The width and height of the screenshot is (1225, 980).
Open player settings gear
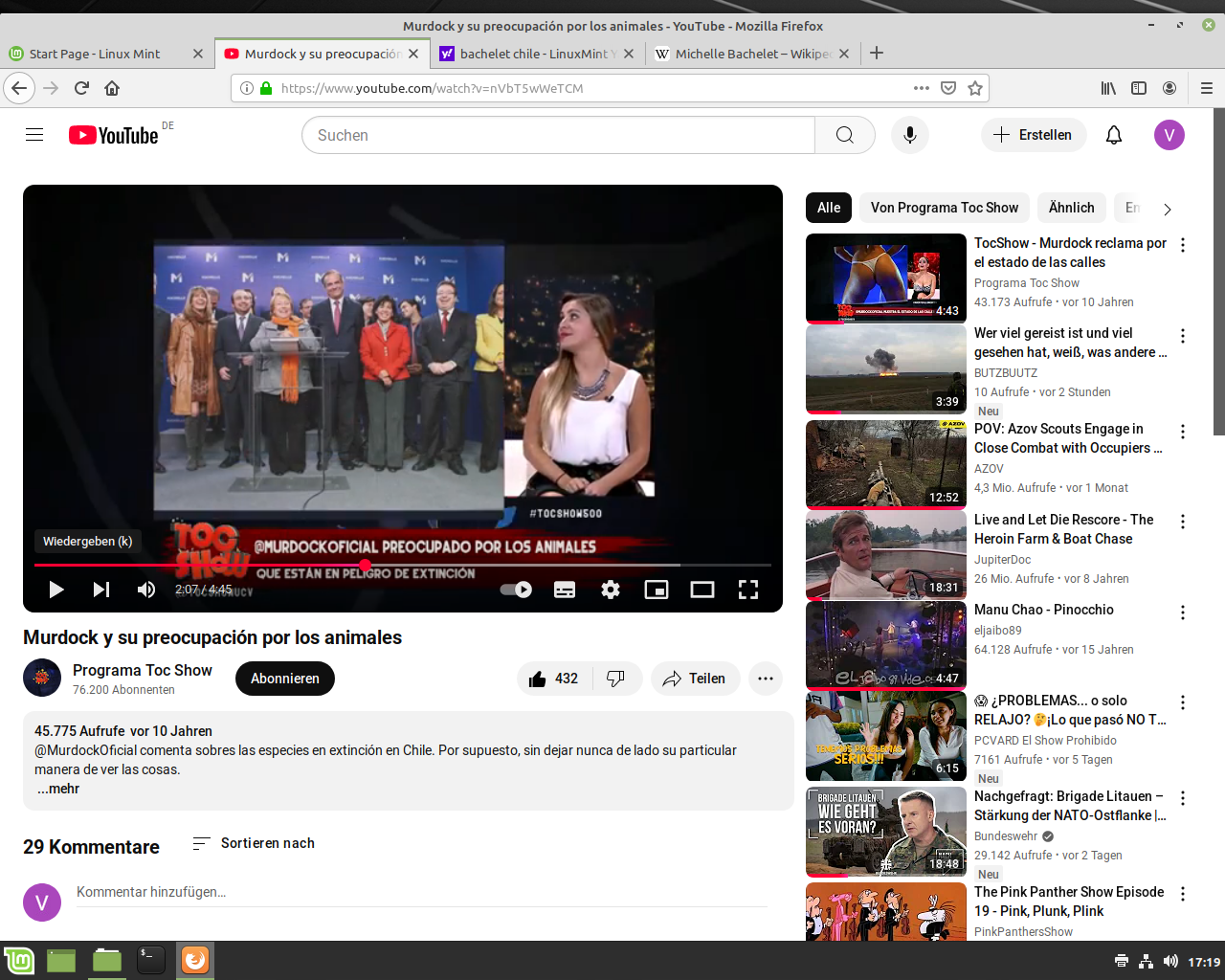point(611,590)
